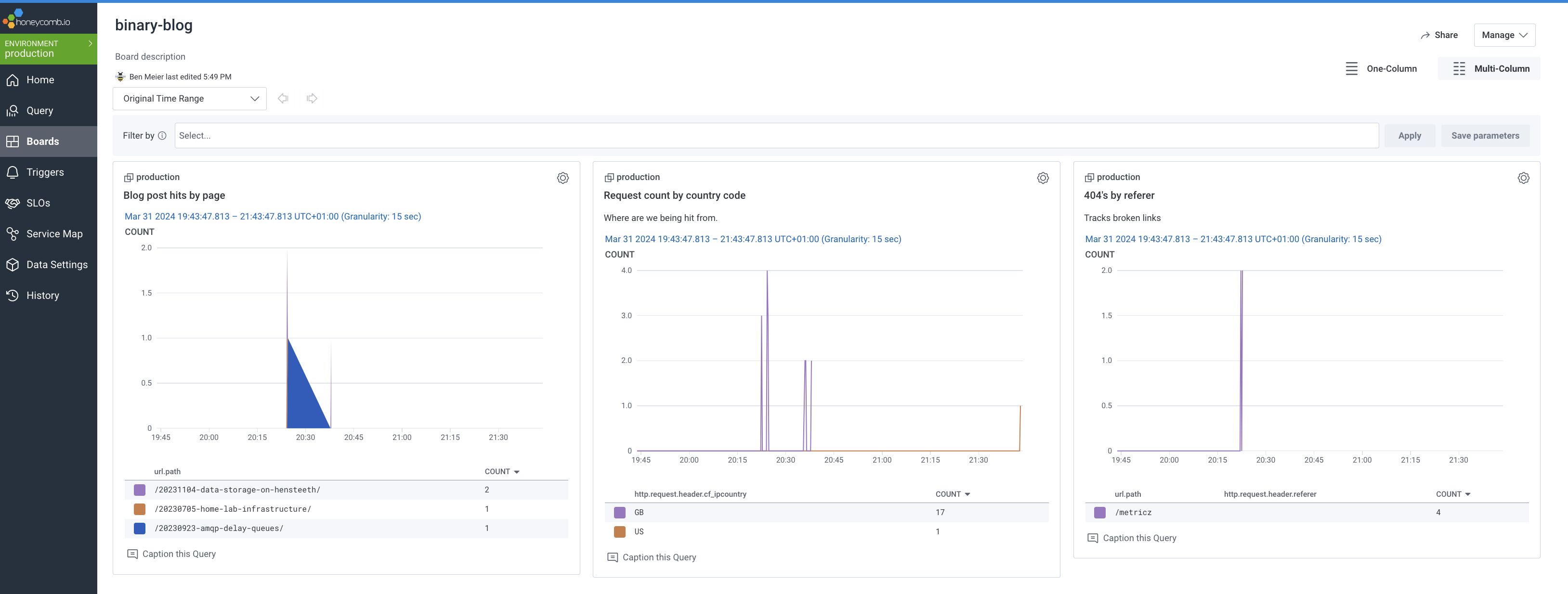
Task: Click /metricz path text
Action: 1133,513
